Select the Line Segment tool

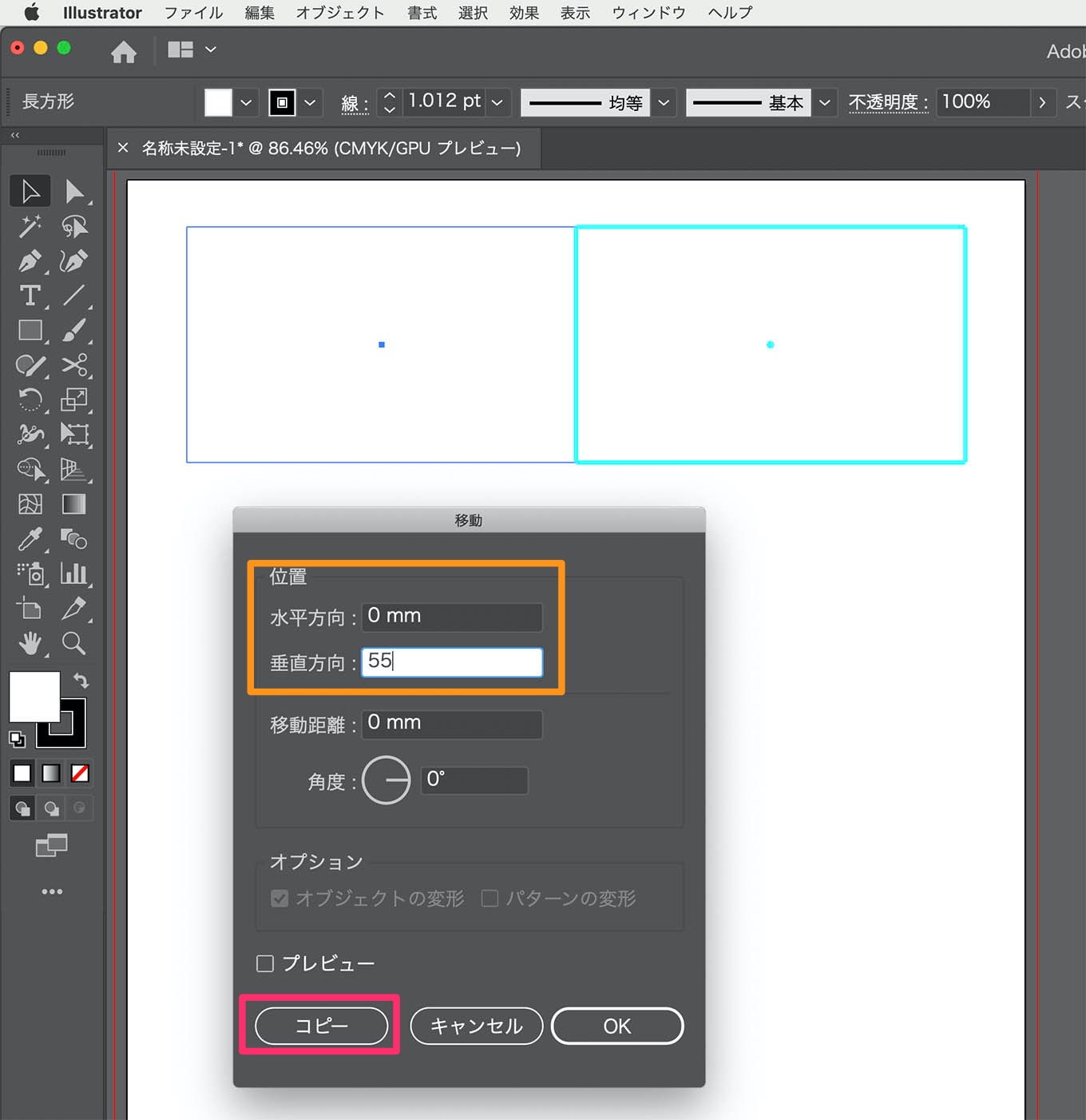click(74, 296)
